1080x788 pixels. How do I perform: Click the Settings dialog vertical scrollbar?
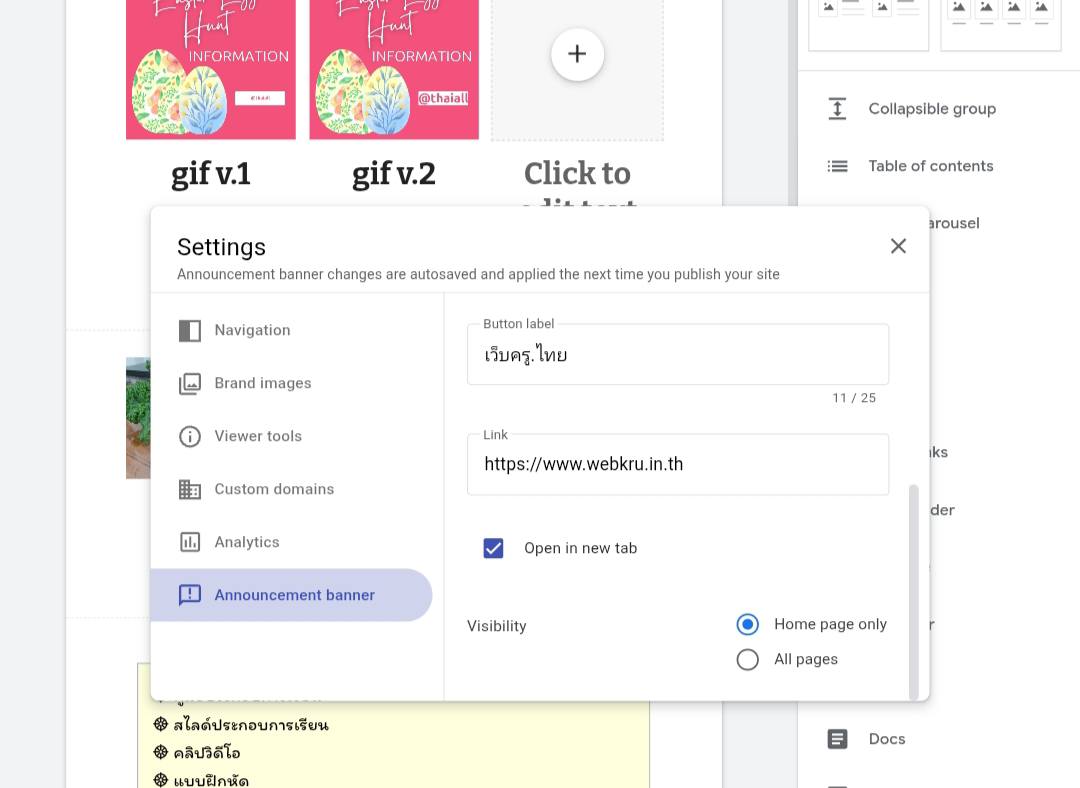coord(913,590)
